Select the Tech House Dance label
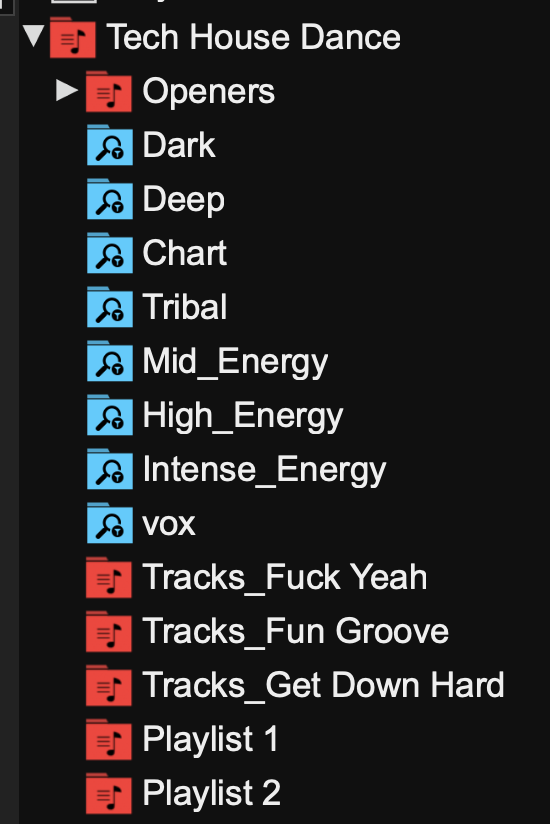Image resolution: width=550 pixels, height=824 pixels. pyautogui.click(x=253, y=37)
